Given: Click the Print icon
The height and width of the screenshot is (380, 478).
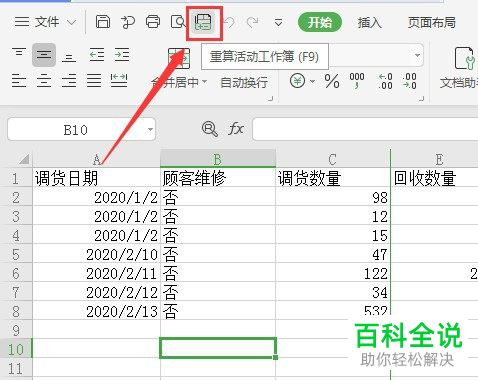Looking at the screenshot, I should point(153,22).
